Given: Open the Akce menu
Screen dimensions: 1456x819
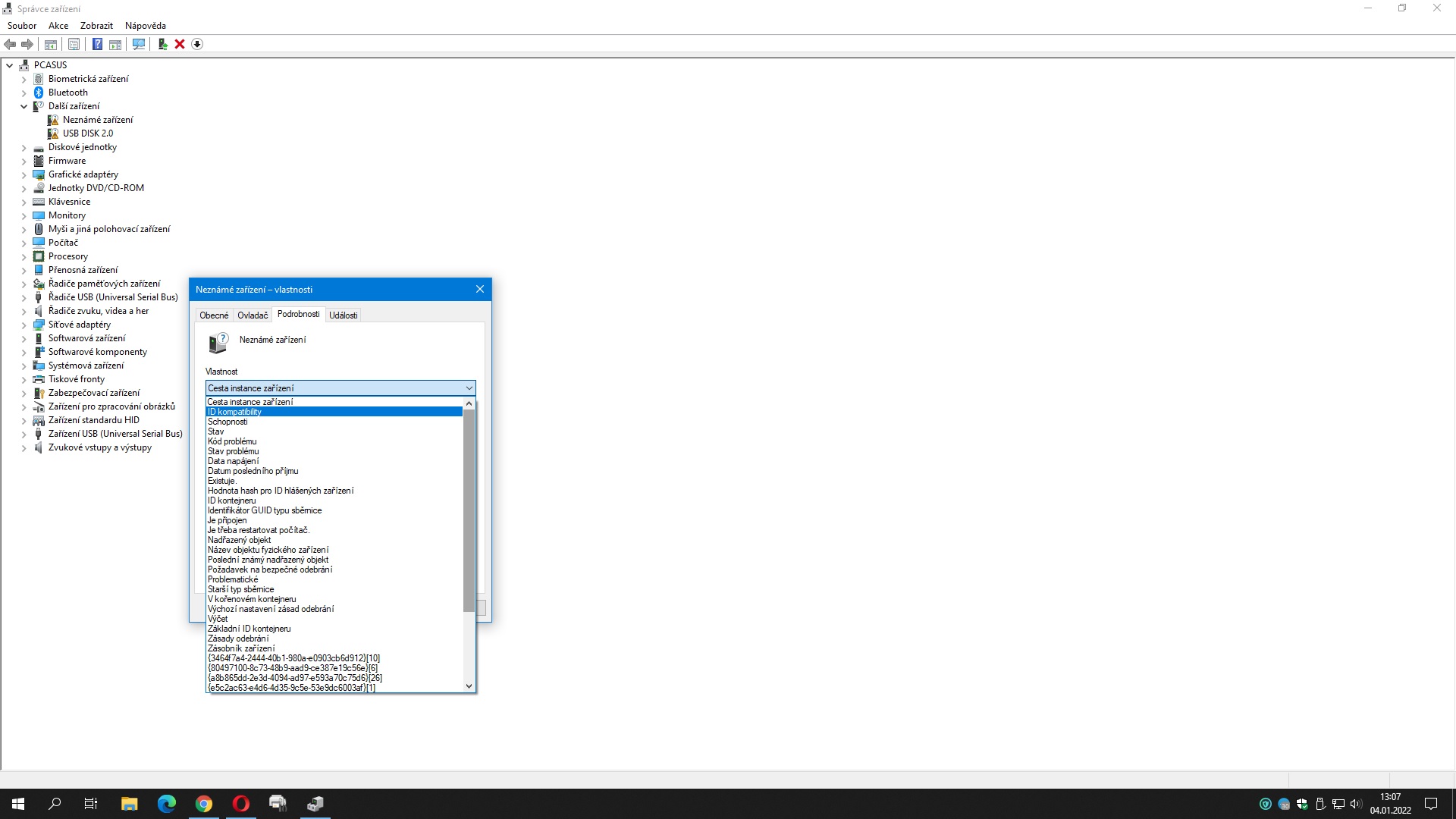Looking at the screenshot, I should click(x=58, y=25).
